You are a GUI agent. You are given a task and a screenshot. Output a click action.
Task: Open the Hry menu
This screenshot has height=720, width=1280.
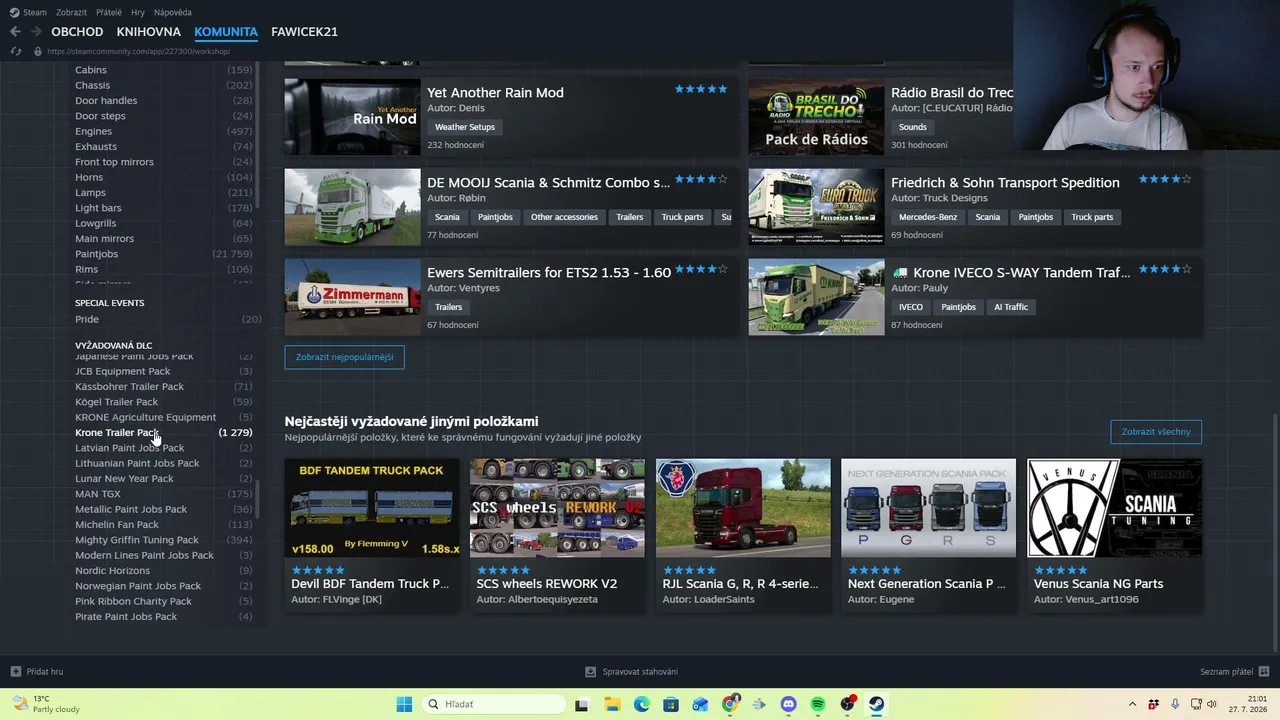[x=138, y=12]
